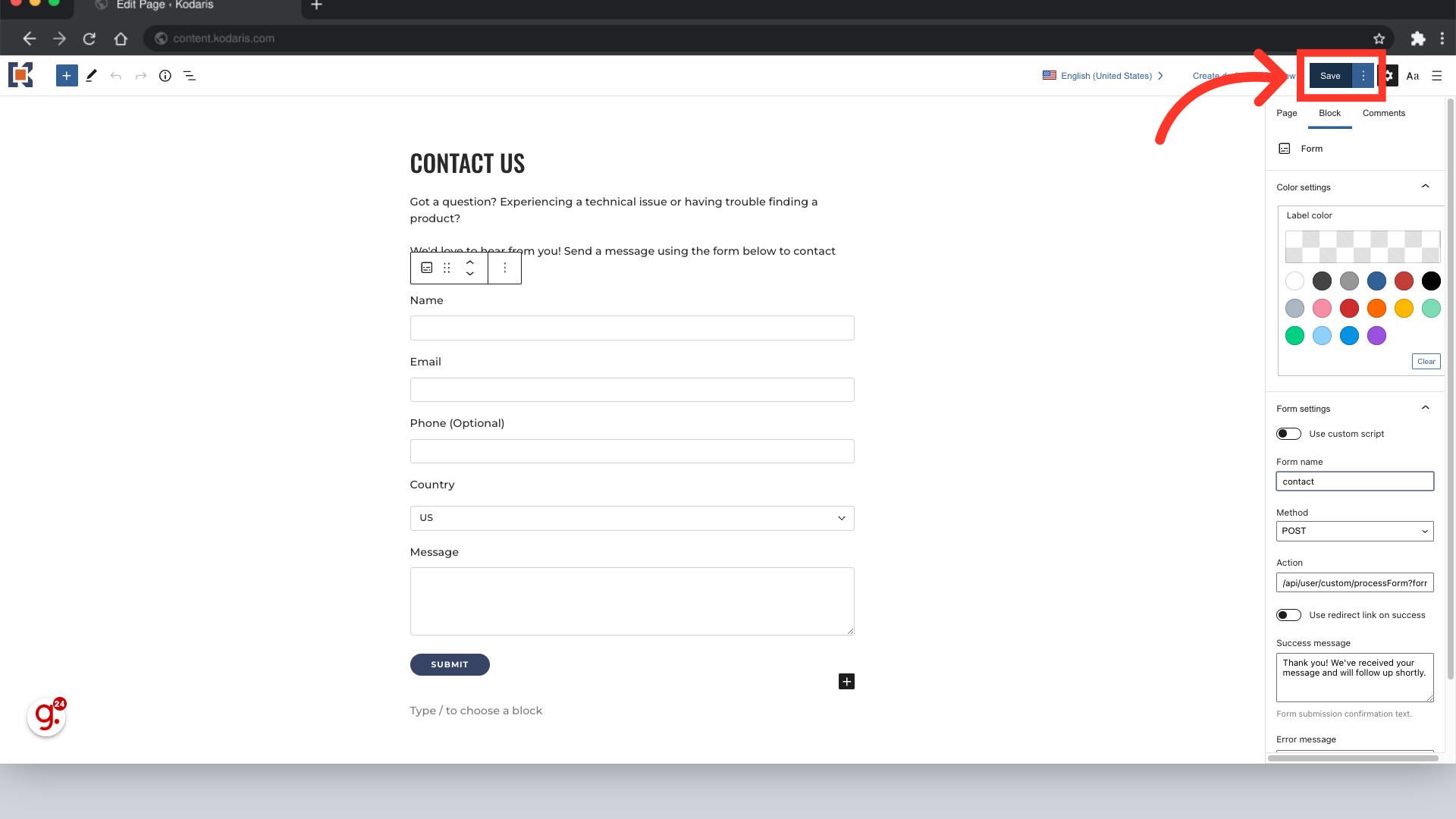Open the list view outline icon
The width and height of the screenshot is (1456, 819).
point(190,76)
